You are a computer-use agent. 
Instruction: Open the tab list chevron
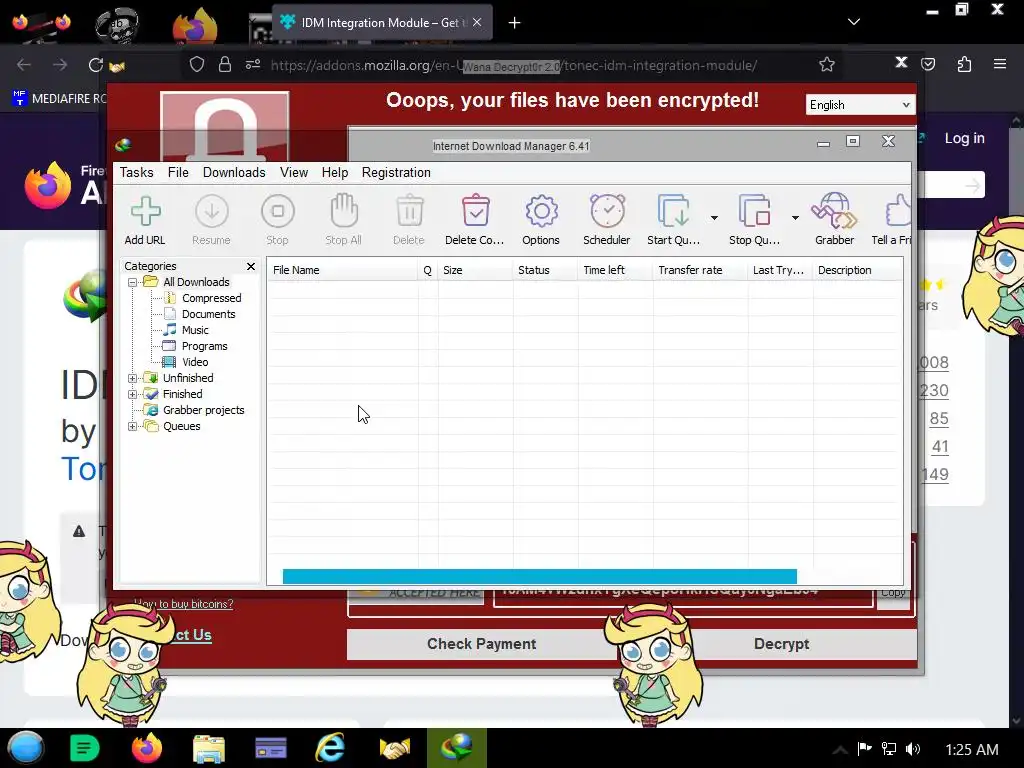click(854, 22)
